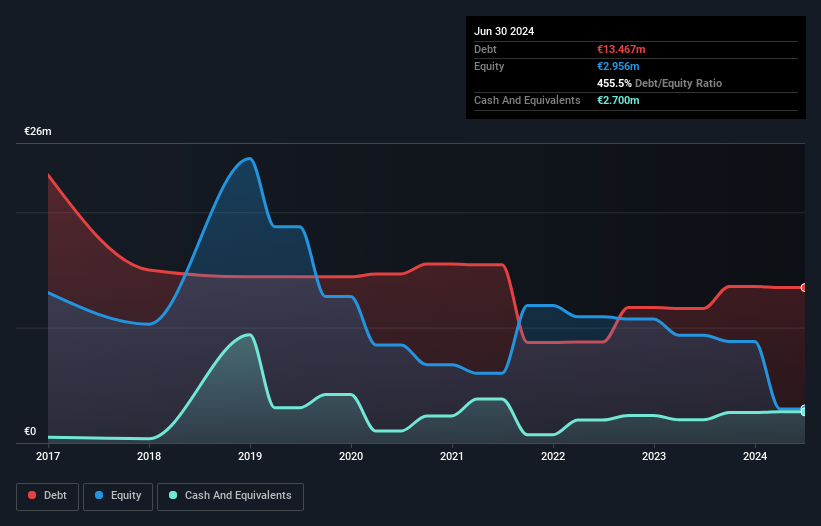Click the Jun 30 2024 tooltip date
This screenshot has width=821, height=526.
point(504,31)
